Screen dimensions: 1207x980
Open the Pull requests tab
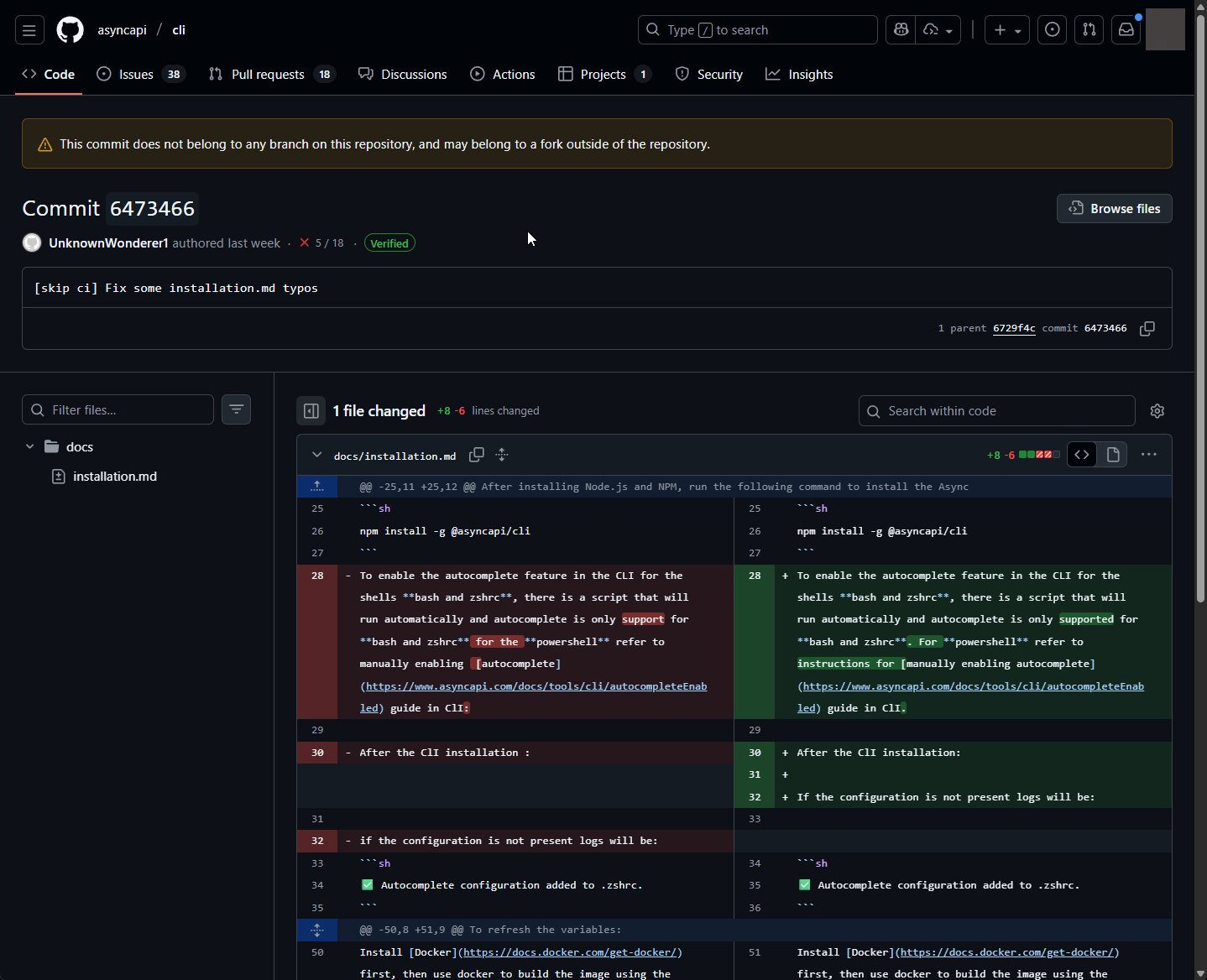272,75
